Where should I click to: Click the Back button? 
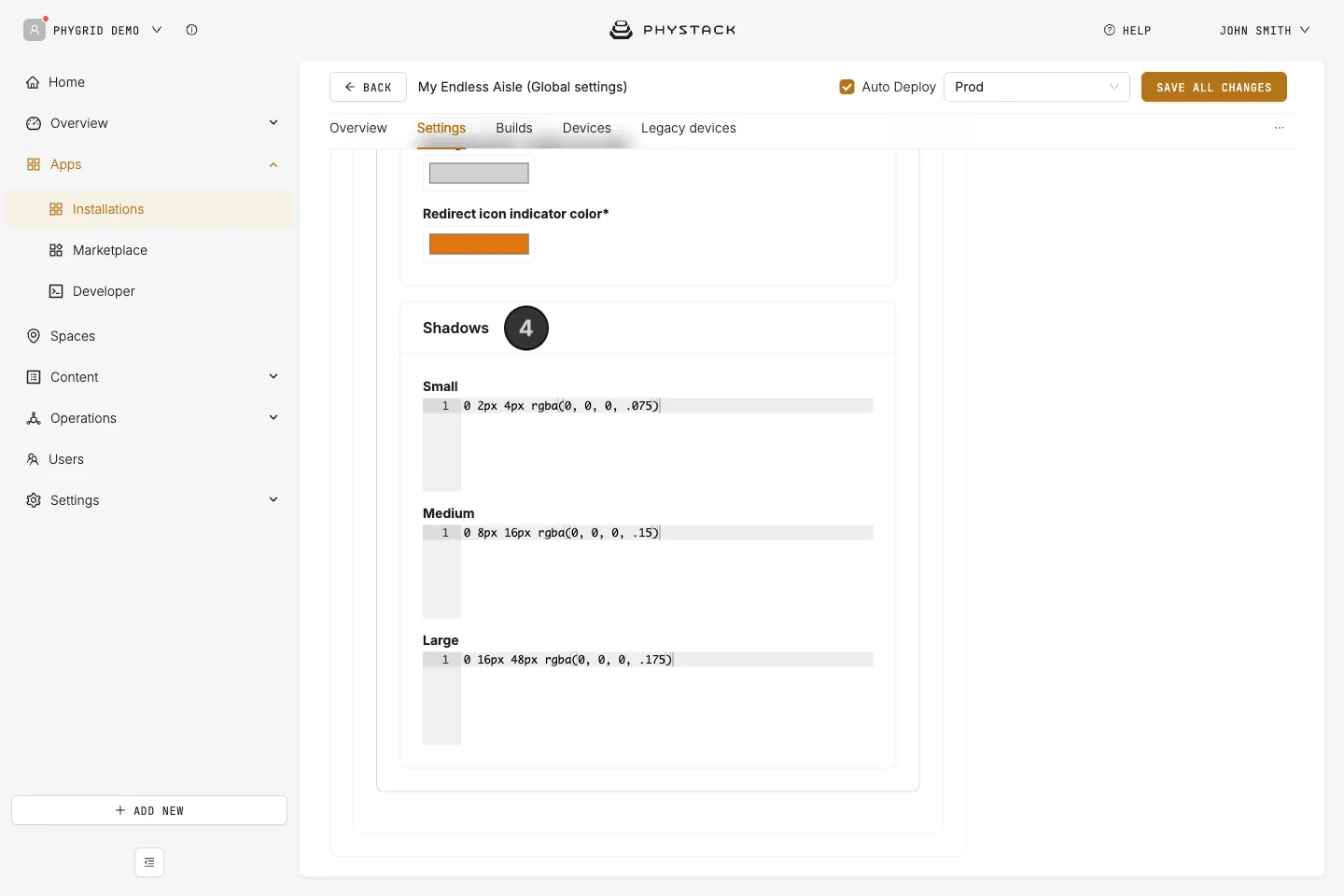[x=368, y=87]
